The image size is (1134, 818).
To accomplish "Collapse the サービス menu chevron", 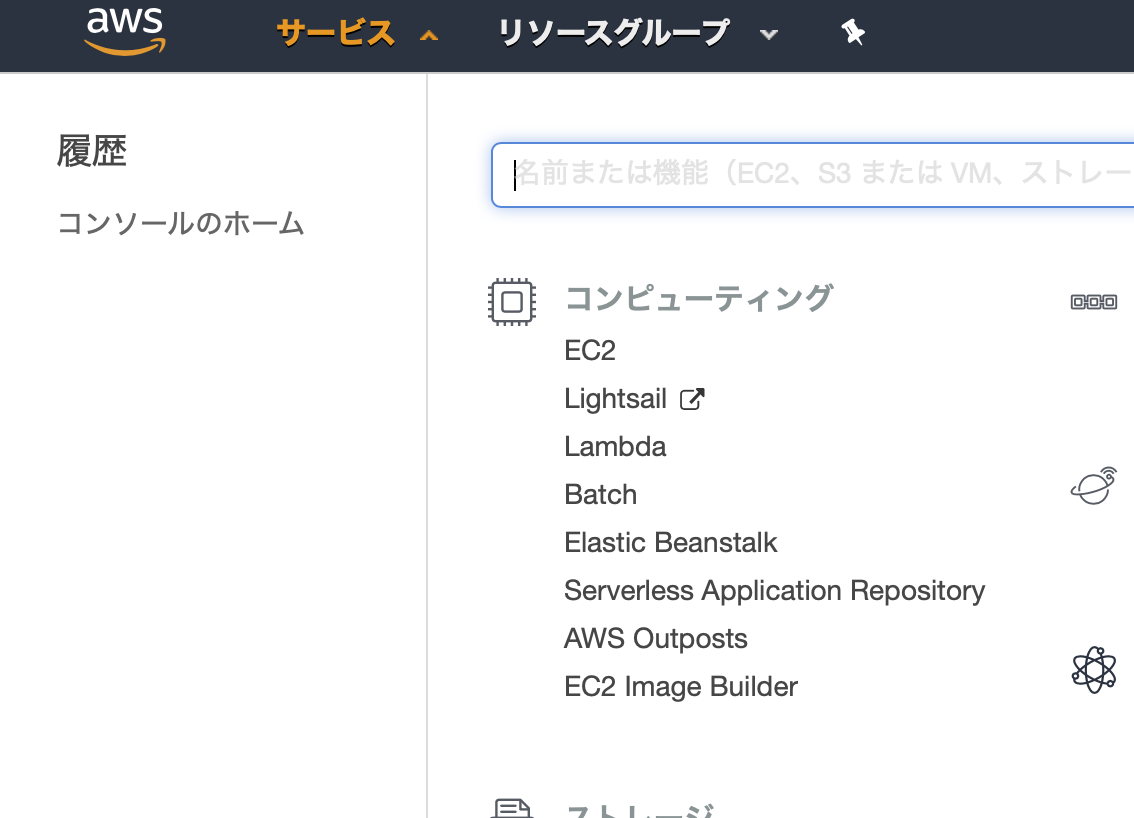I will click(428, 34).
